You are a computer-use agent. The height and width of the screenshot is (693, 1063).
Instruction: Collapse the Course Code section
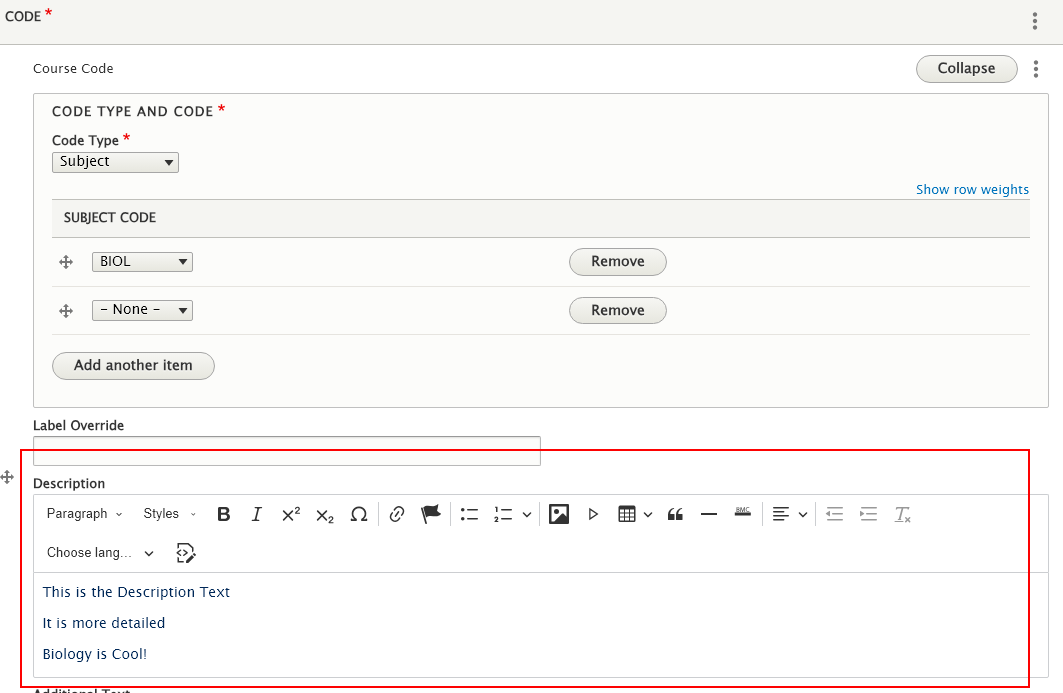coord(965,68)
